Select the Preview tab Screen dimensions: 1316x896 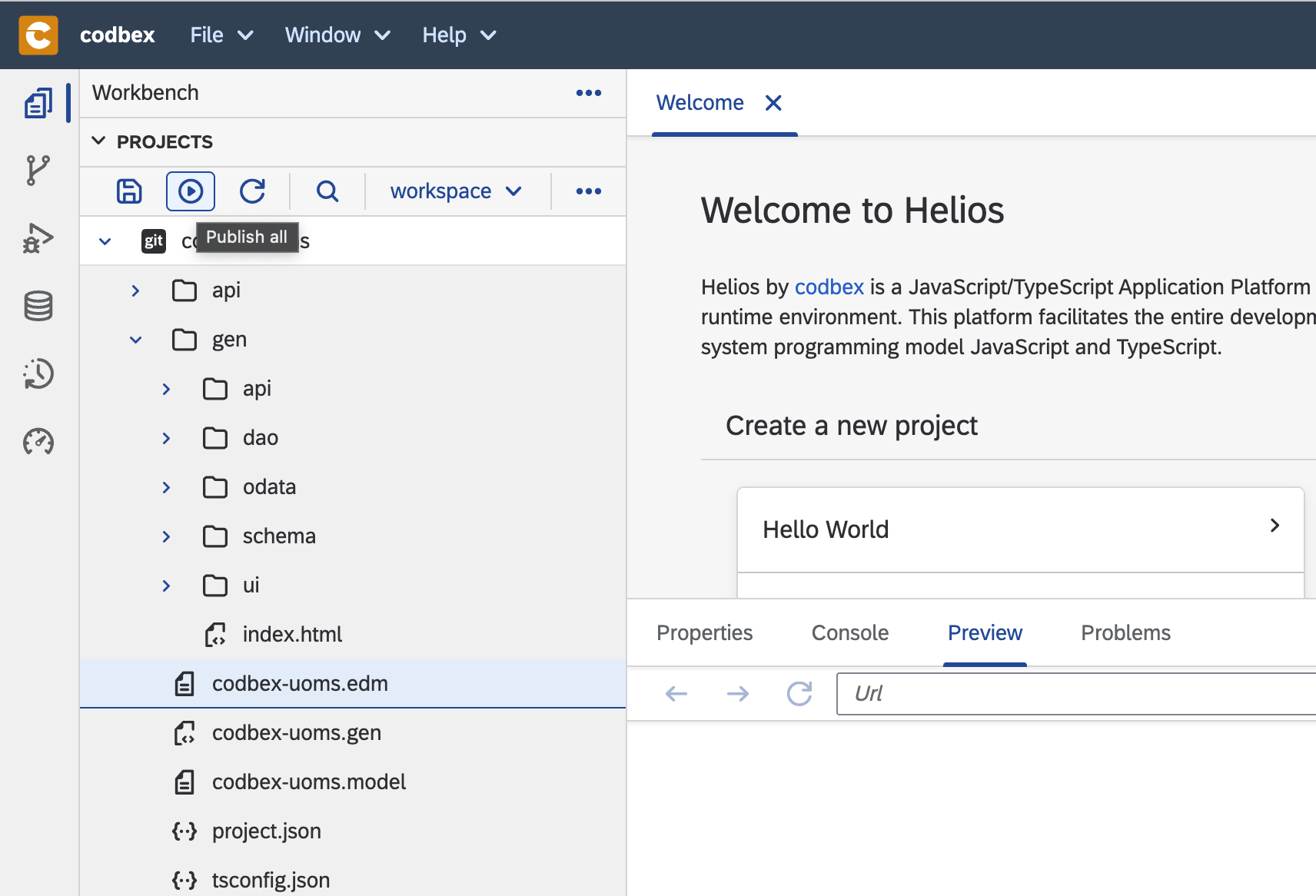pos(985,633)
